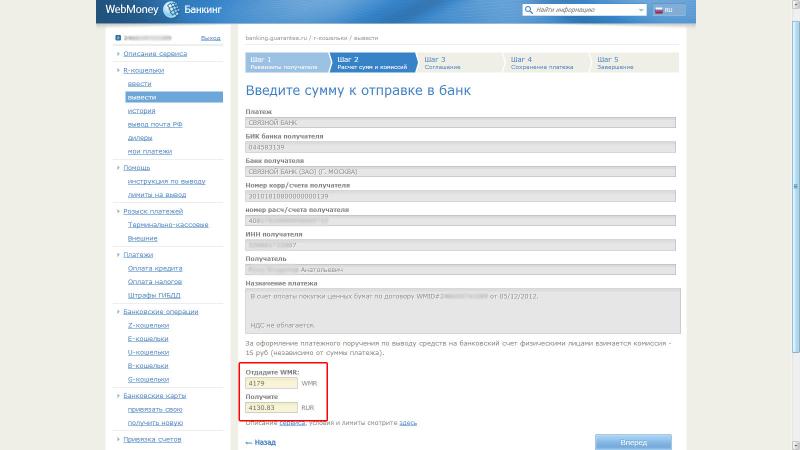Open the история sidebar link
800x450 pixels.
tap(141, 111)
